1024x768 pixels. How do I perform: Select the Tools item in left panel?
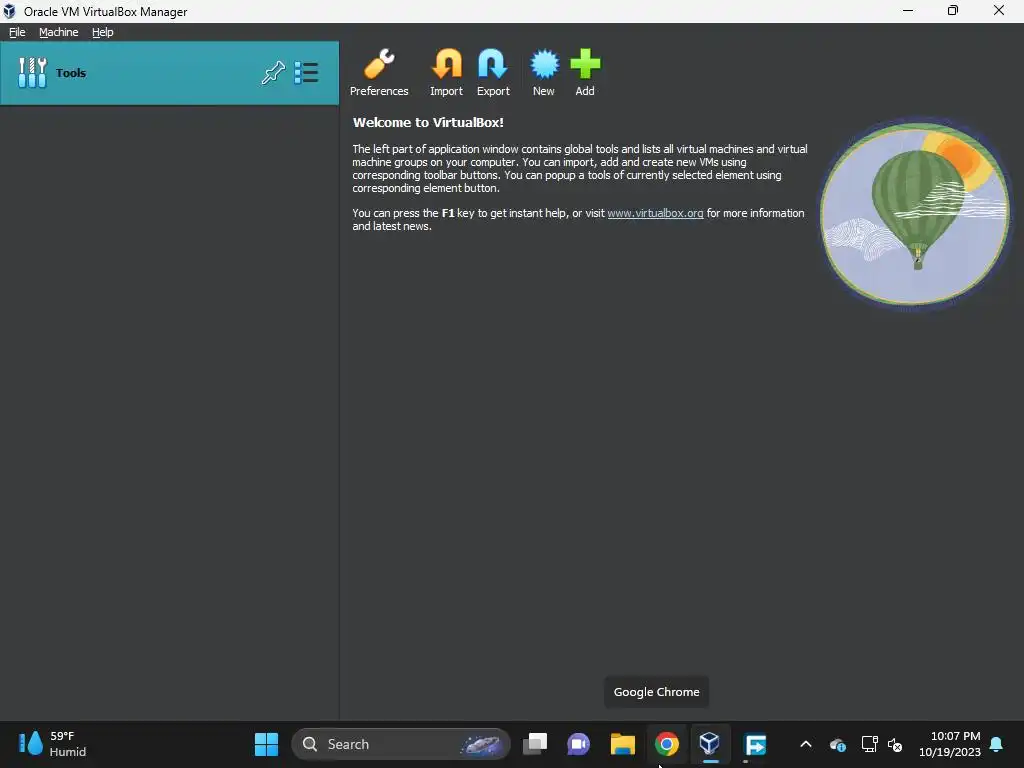(x=169, y=72)
